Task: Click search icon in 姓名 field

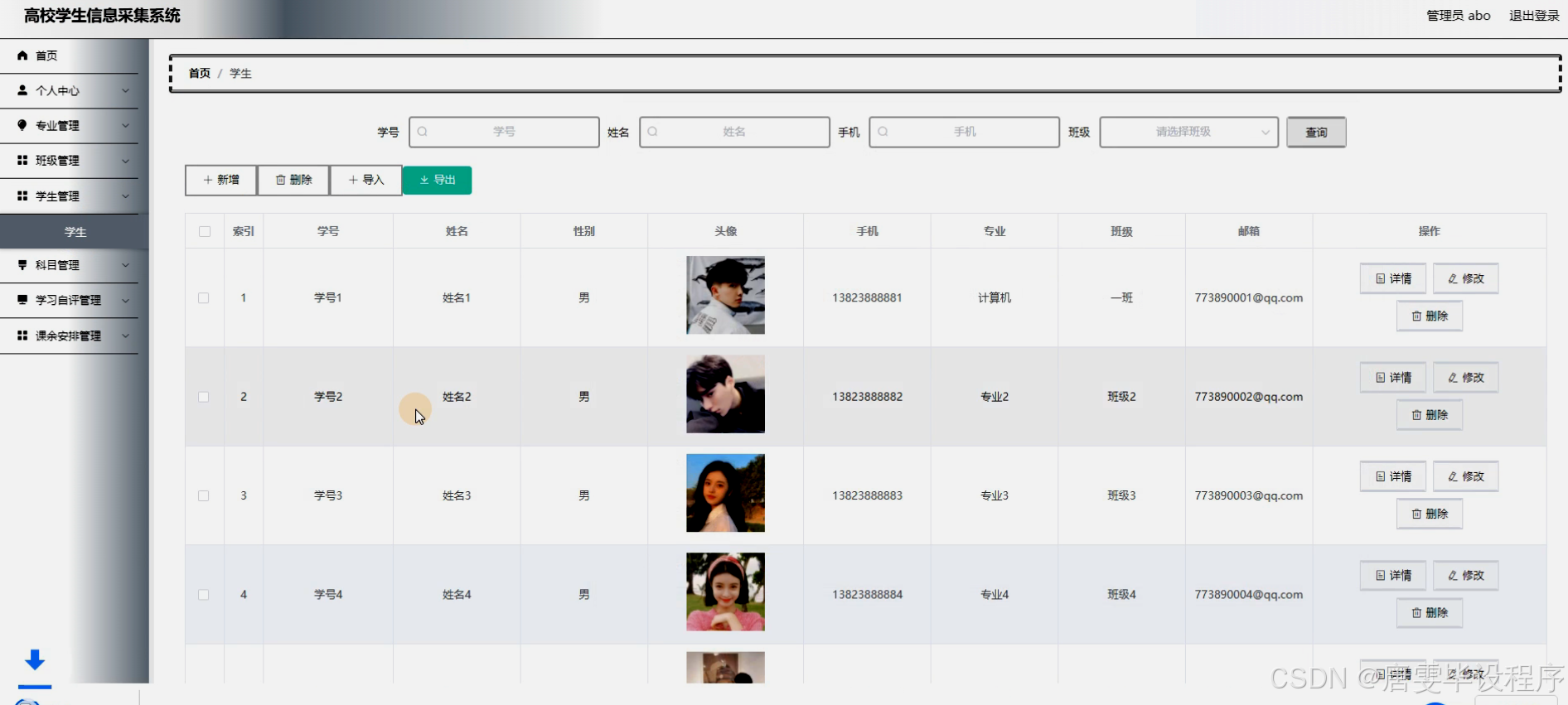Action: pos(653,132)
